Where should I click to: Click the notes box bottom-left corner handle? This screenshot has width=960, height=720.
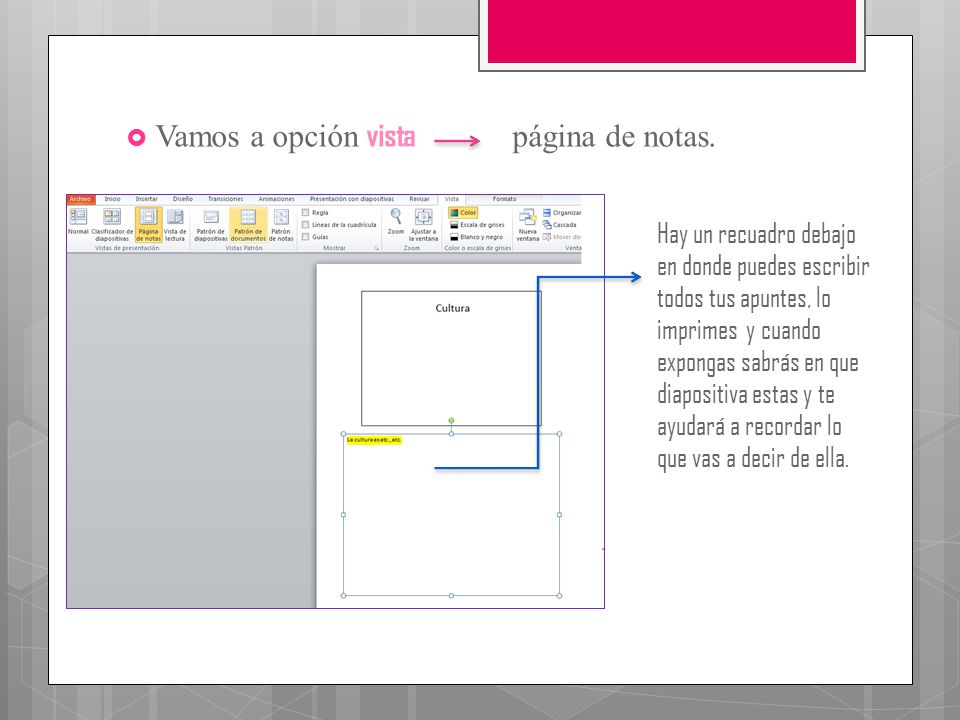(343, 595)
